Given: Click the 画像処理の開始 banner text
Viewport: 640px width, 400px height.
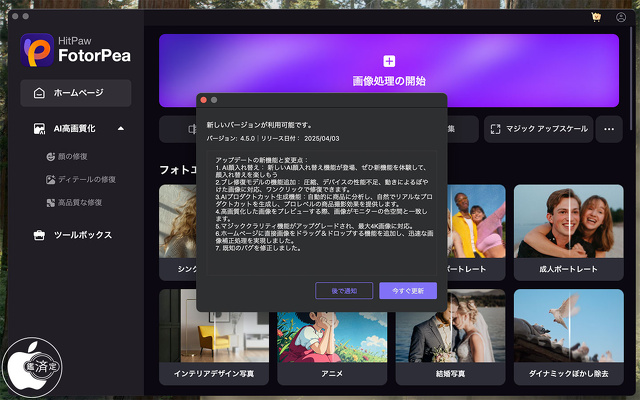Looking at the screenshot, I should [x=389, y=81].
